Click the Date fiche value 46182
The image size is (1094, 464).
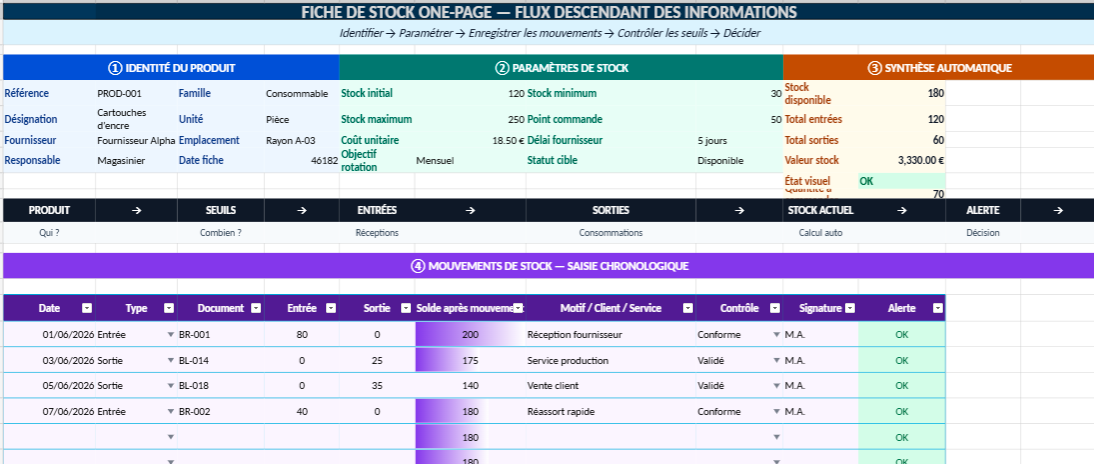click(301, 160)
